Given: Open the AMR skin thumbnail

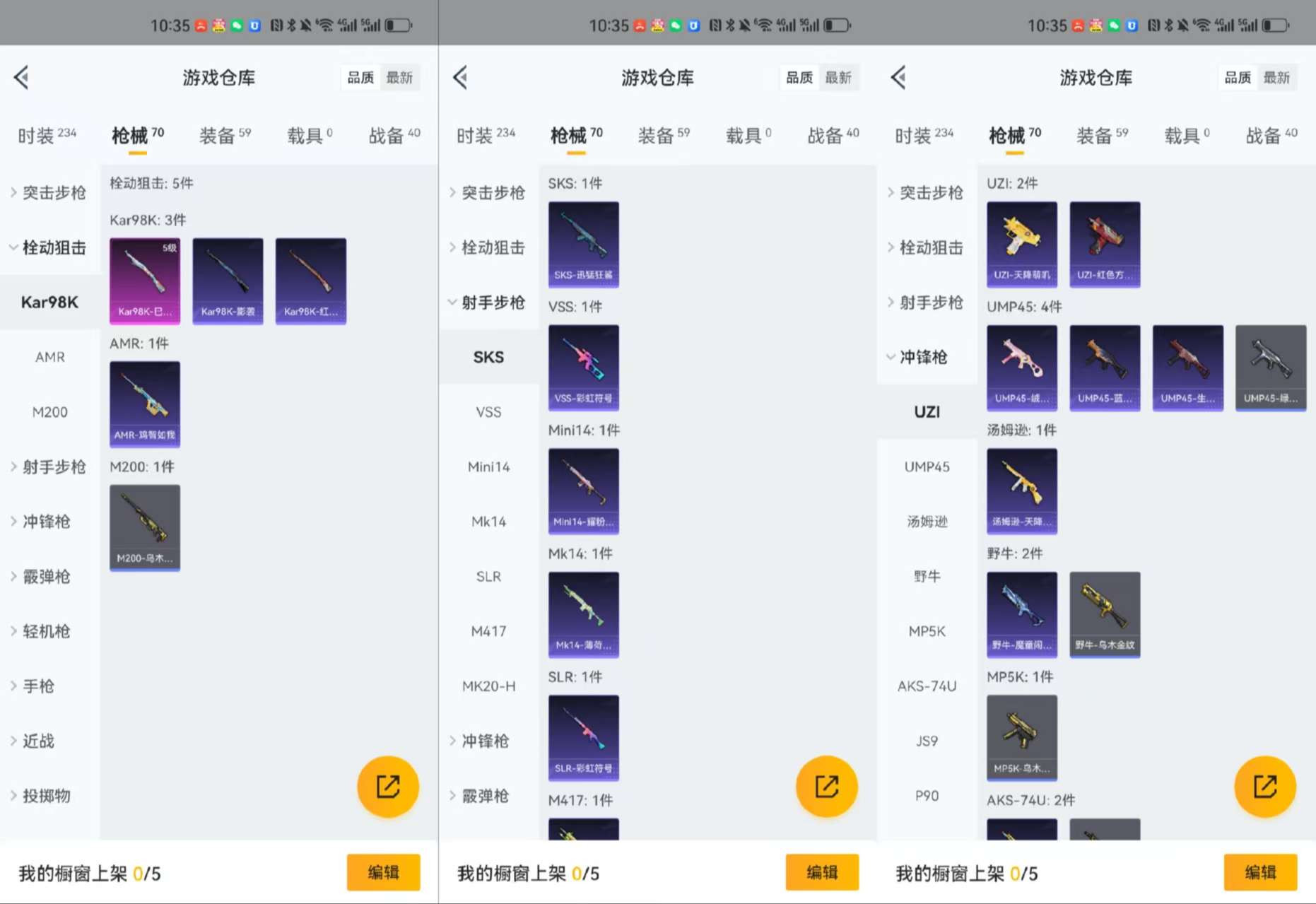Looking at the screenshot, I should 145,404.
